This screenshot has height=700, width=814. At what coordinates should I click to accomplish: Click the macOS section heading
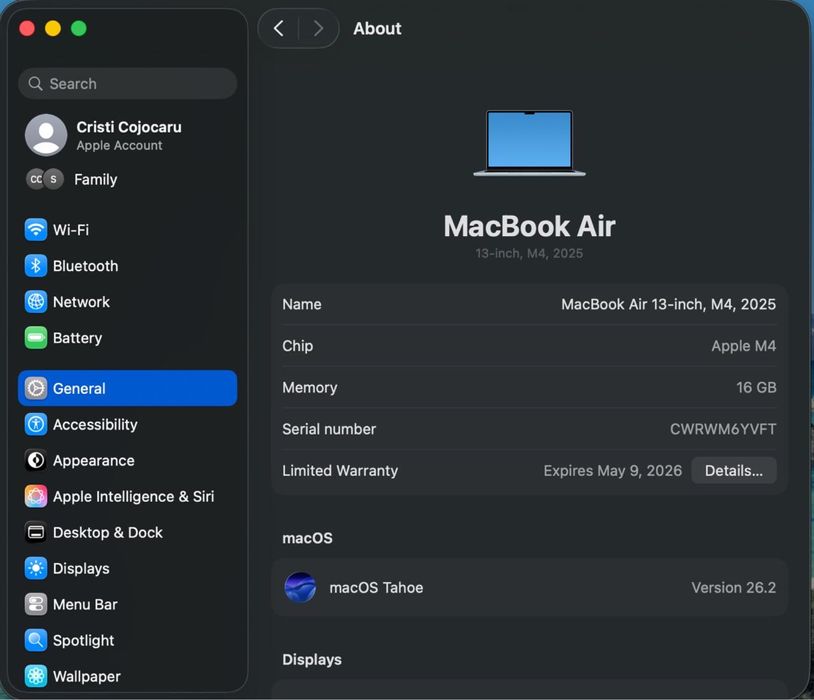[307, 538]
